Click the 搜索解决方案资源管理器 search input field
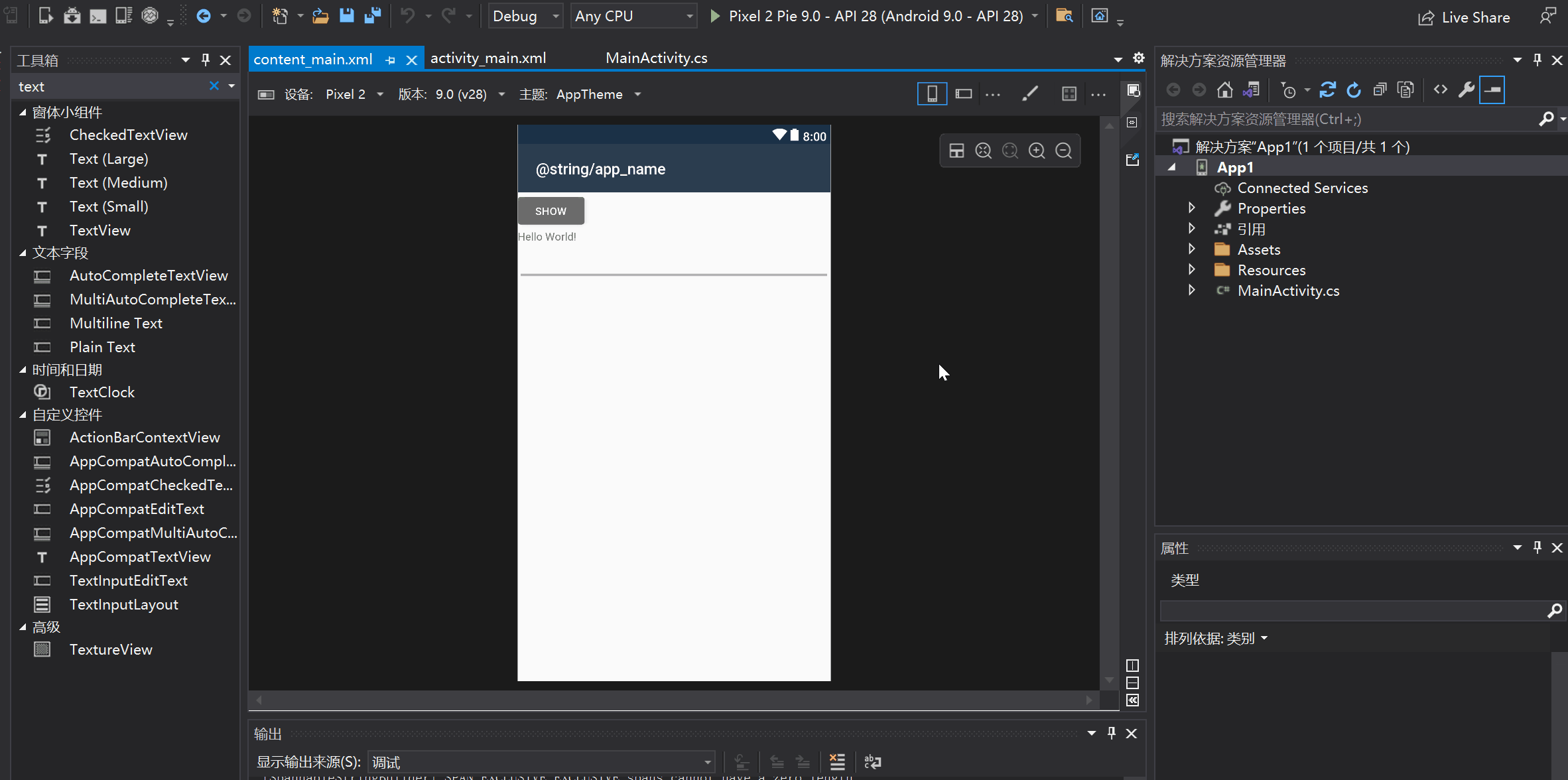 [1350, 119]
